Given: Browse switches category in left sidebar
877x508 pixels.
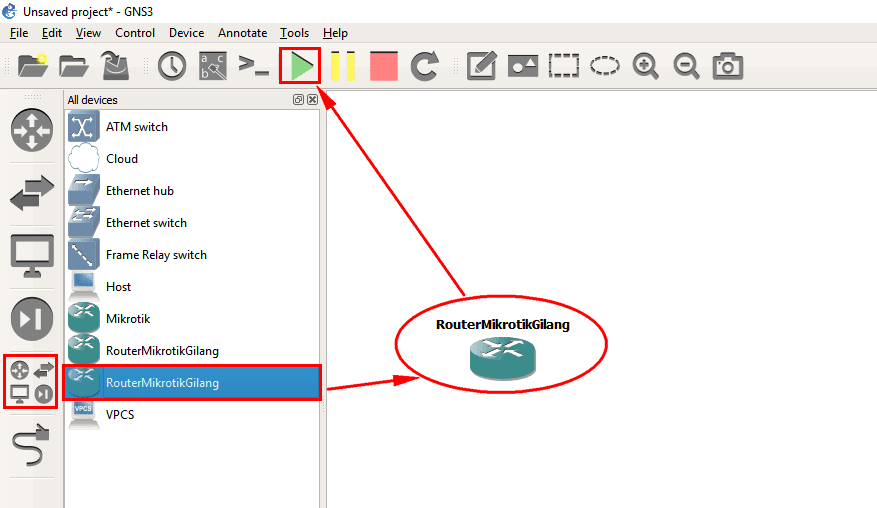Looking at the screenshot, I should (x=32, y=193).
